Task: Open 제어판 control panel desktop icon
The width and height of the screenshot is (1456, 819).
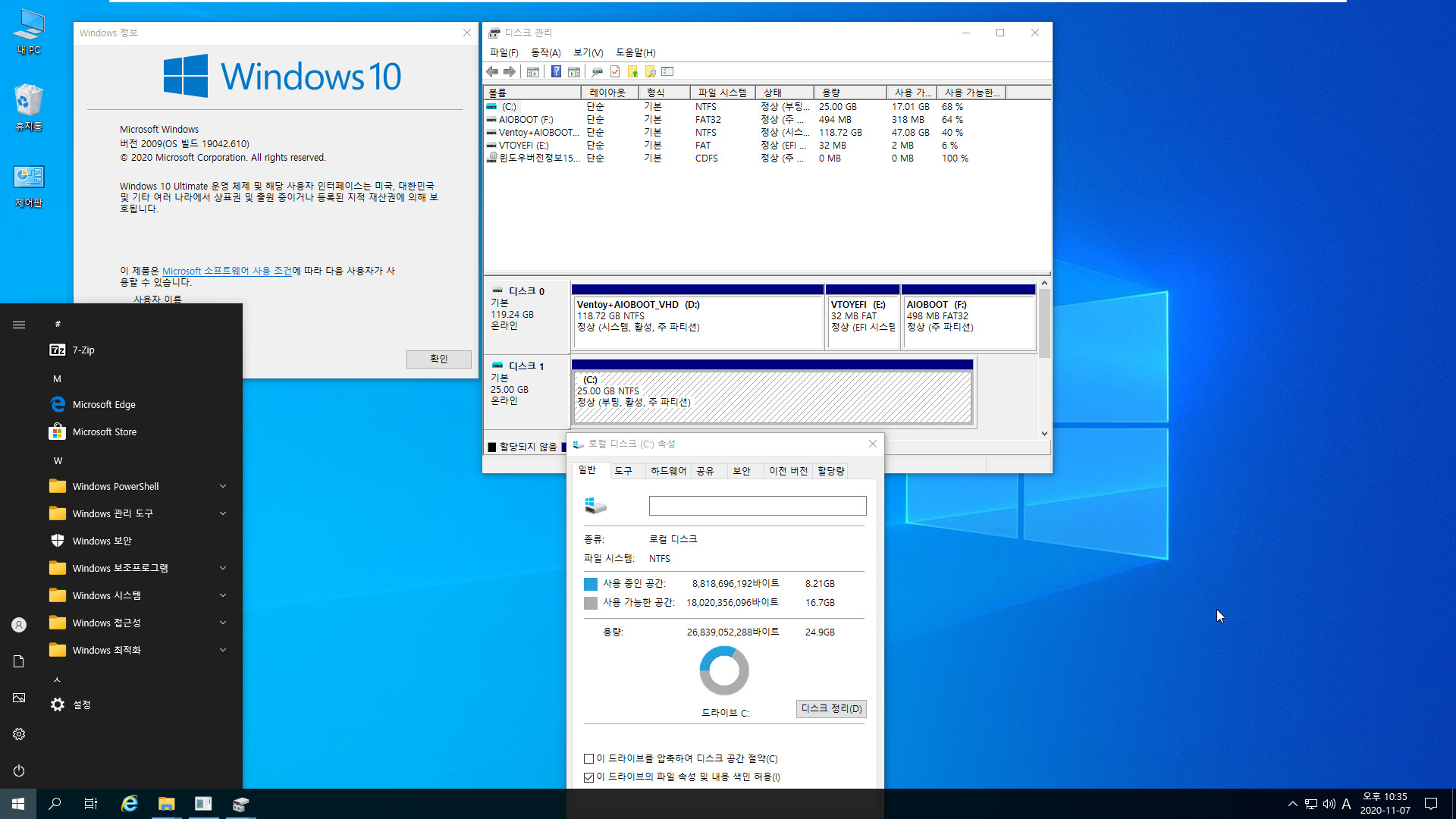Action: pos(29,186)
